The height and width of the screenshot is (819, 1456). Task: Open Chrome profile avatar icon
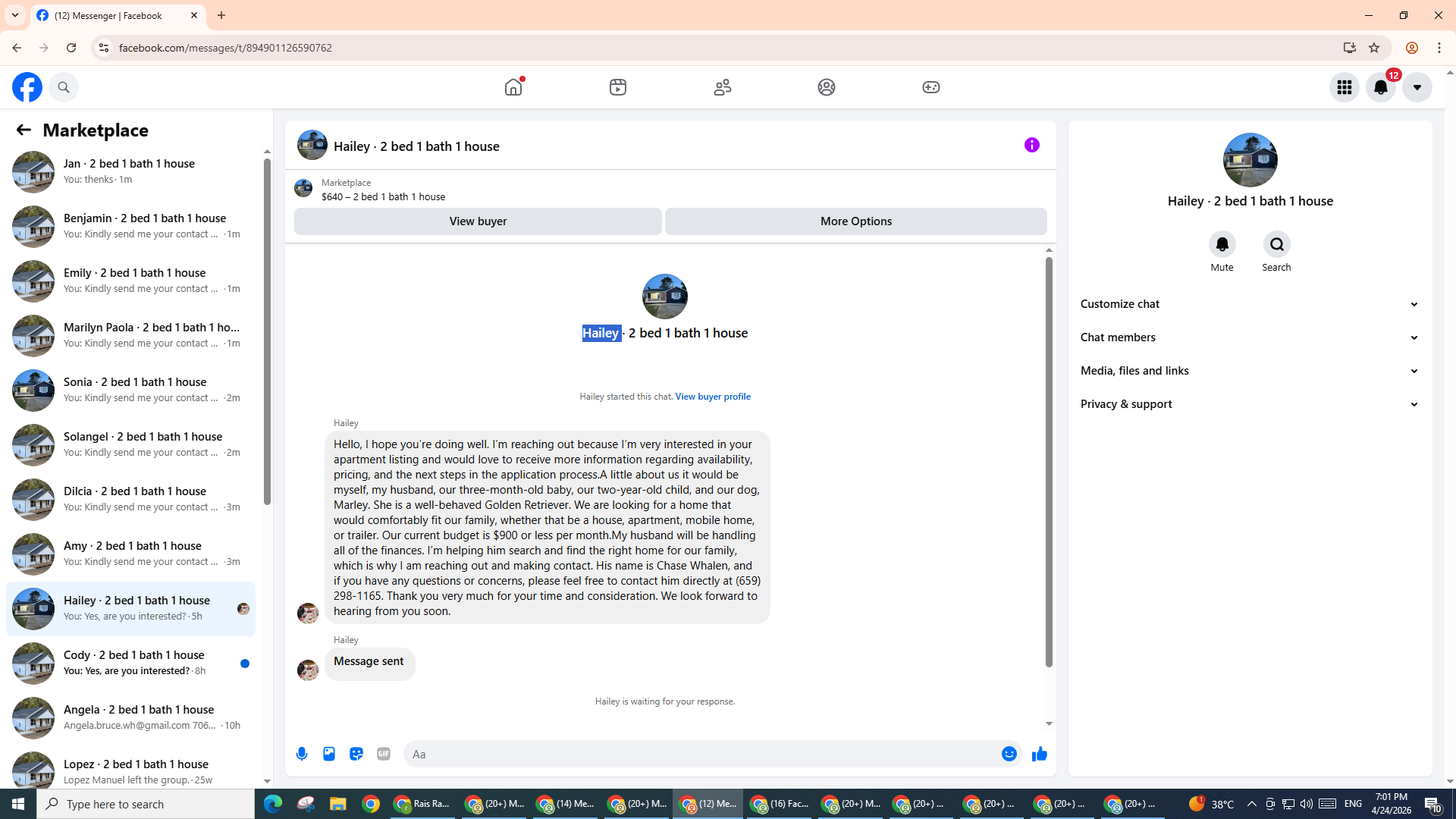point(1411,48)
